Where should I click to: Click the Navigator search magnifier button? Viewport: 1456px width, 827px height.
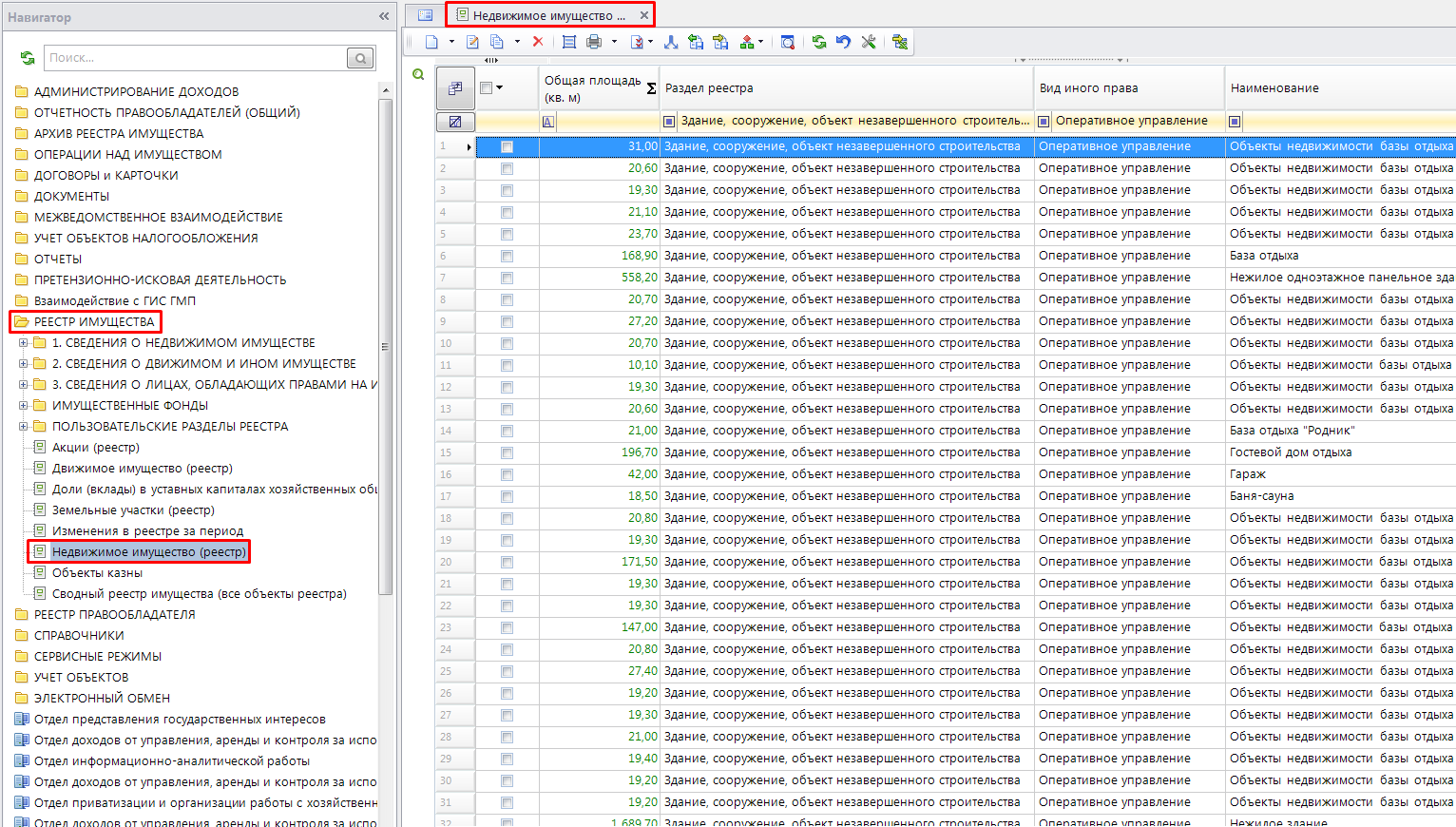[x=360, y=58]
